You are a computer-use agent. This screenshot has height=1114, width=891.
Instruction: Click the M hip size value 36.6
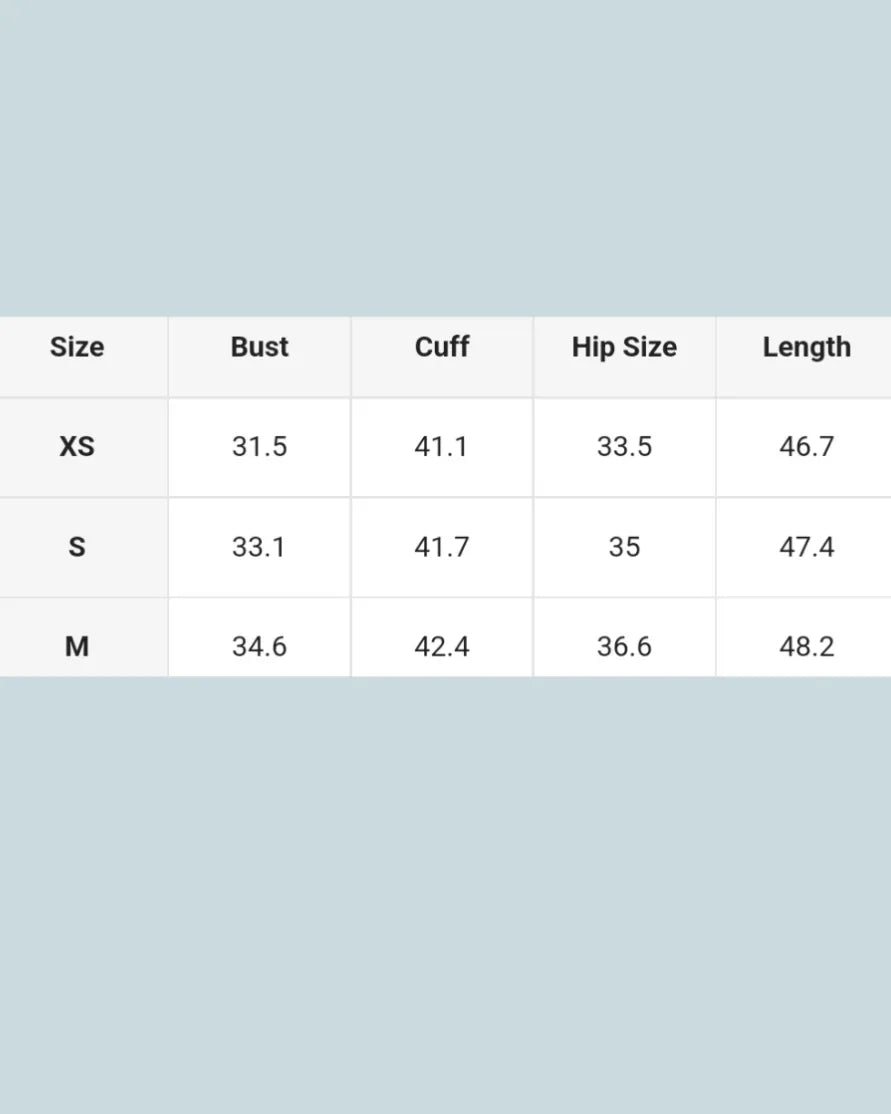(x=624, y=647)
